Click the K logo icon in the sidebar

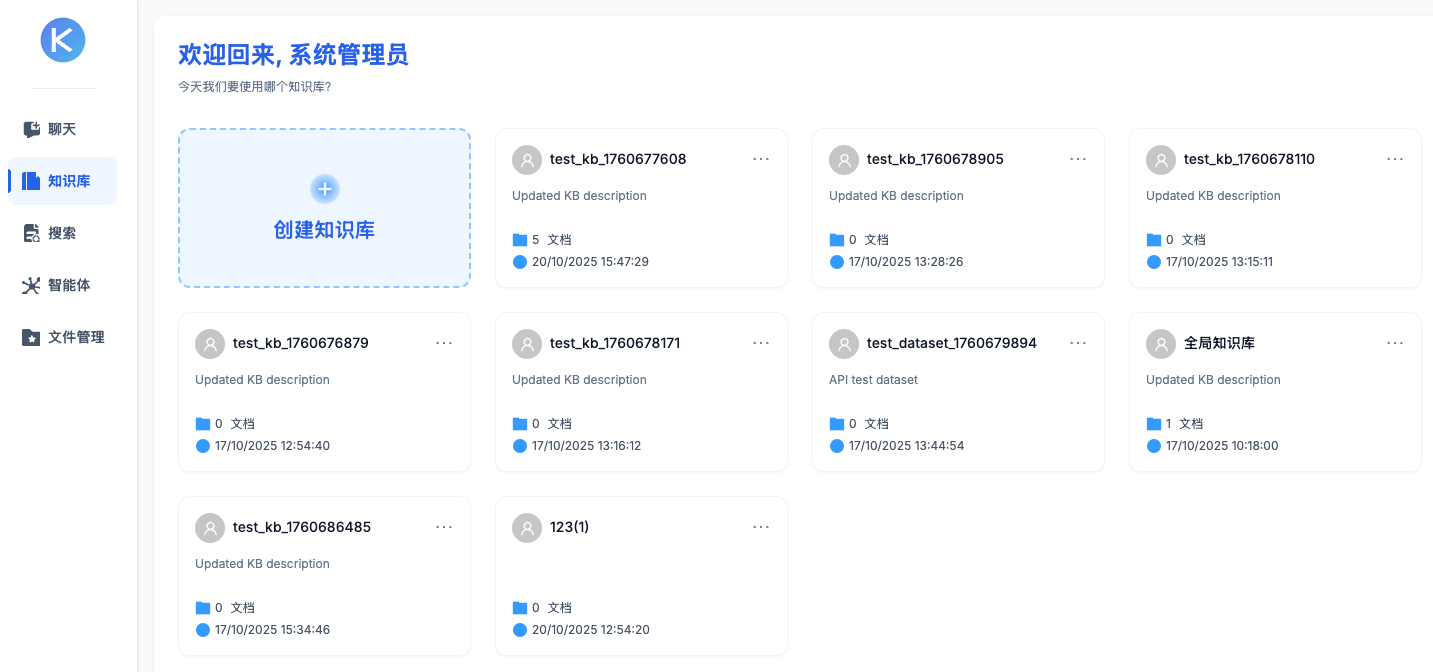[63, 40]
